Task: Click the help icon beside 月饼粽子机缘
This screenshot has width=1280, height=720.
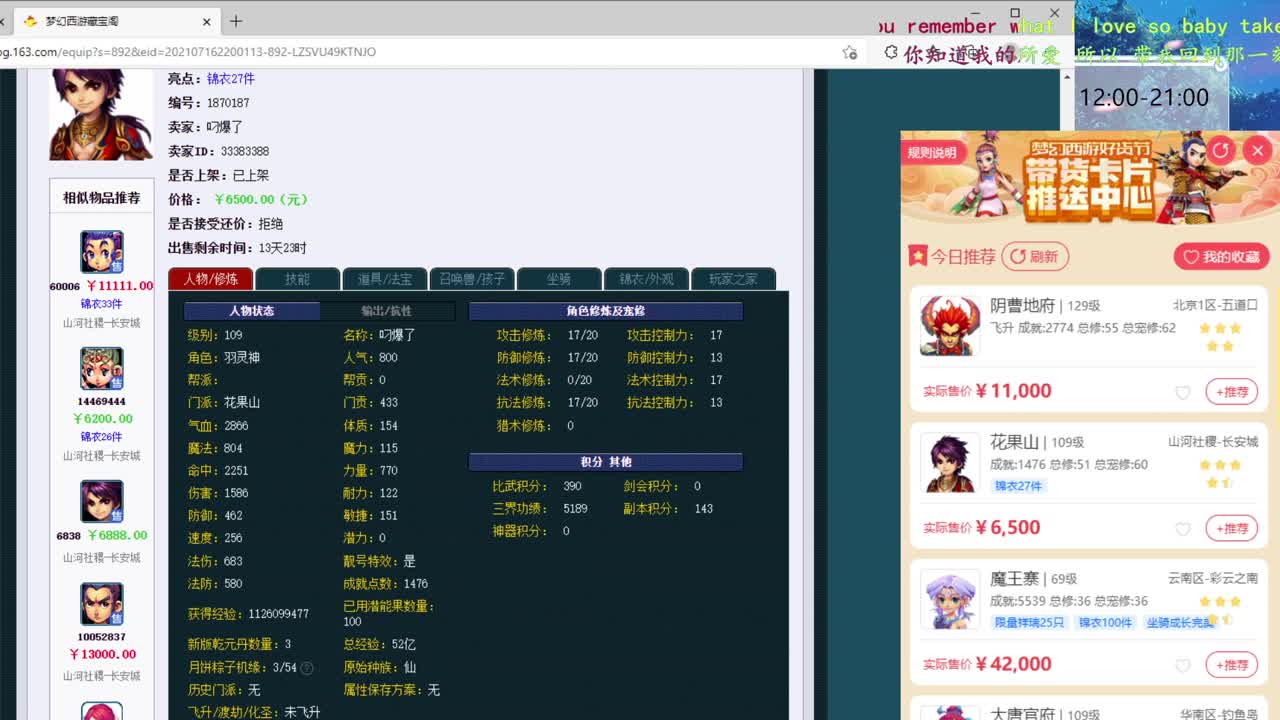Action: [x=307, y=668]
